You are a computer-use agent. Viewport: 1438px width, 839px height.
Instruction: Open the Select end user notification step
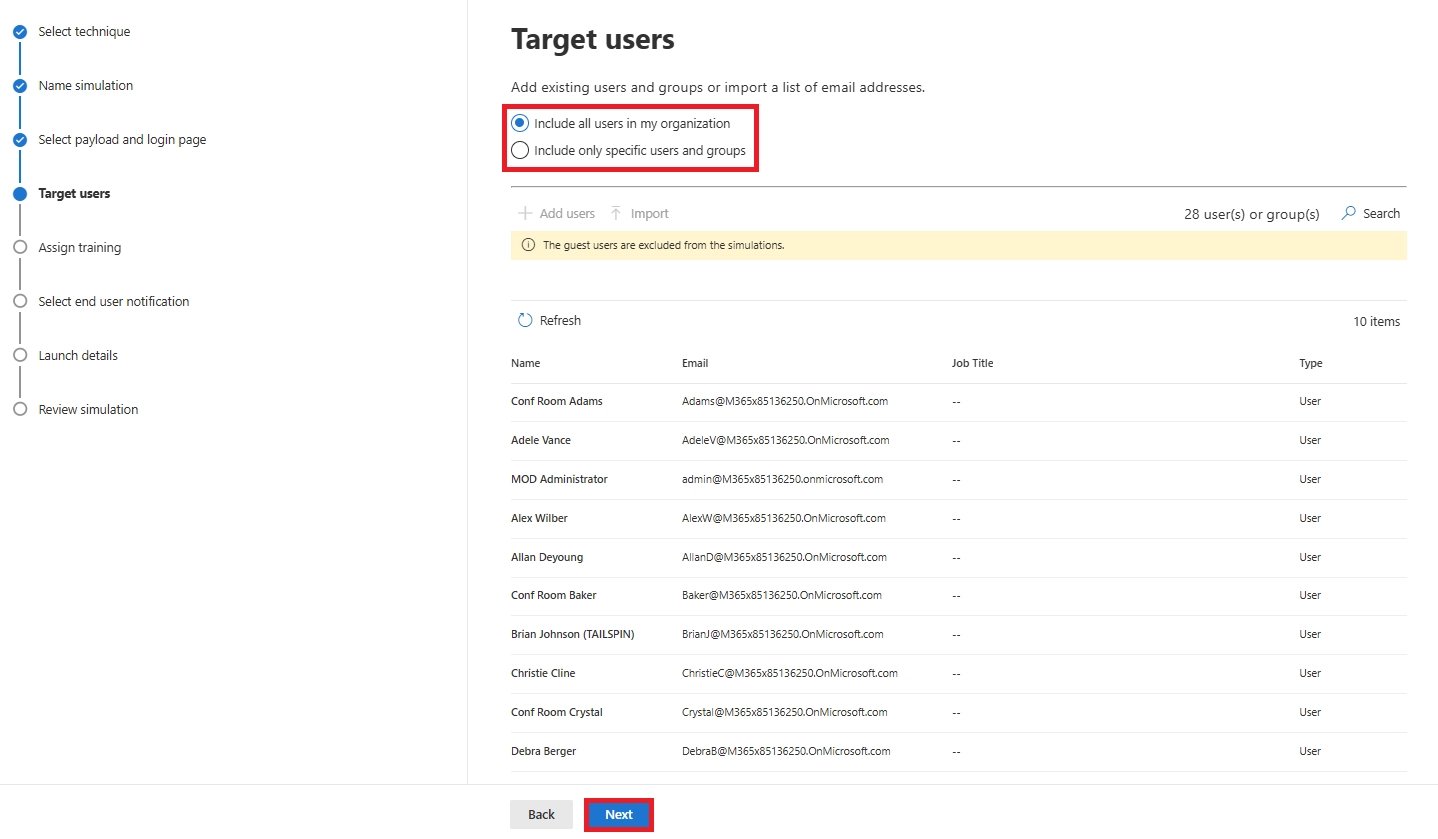click(x=113, y=301)
